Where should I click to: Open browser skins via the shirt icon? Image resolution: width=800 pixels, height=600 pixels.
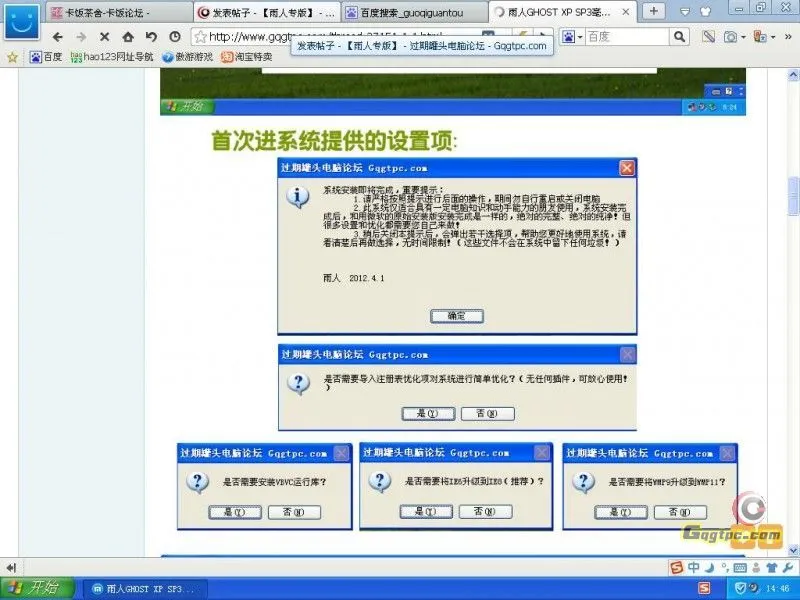pos(772,568)
